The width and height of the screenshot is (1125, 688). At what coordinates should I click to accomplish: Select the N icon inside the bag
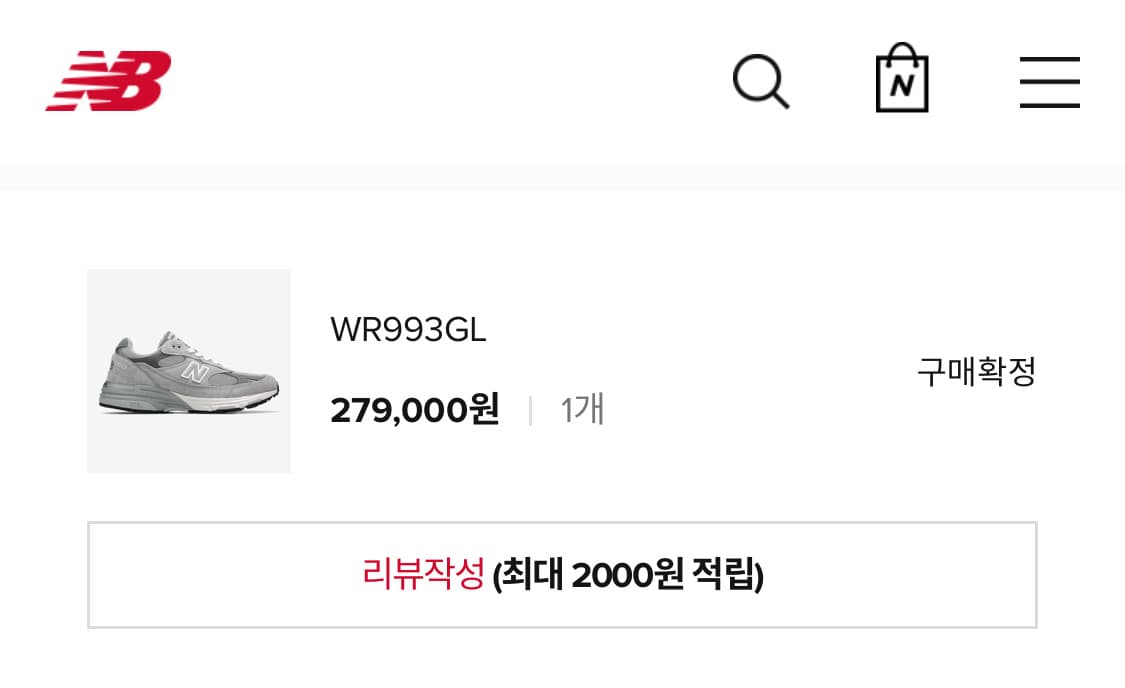point(901,87)
